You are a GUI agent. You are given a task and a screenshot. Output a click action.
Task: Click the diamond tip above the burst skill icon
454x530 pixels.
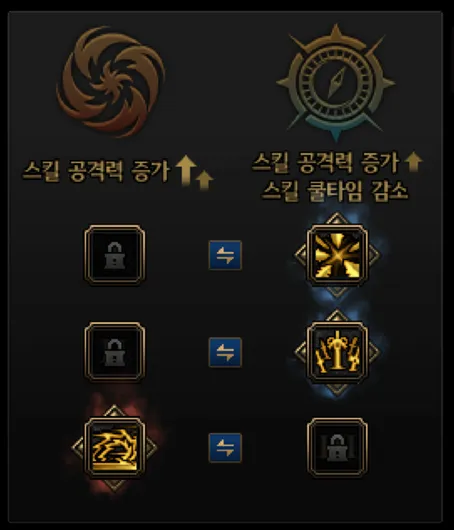coord(337,219)
